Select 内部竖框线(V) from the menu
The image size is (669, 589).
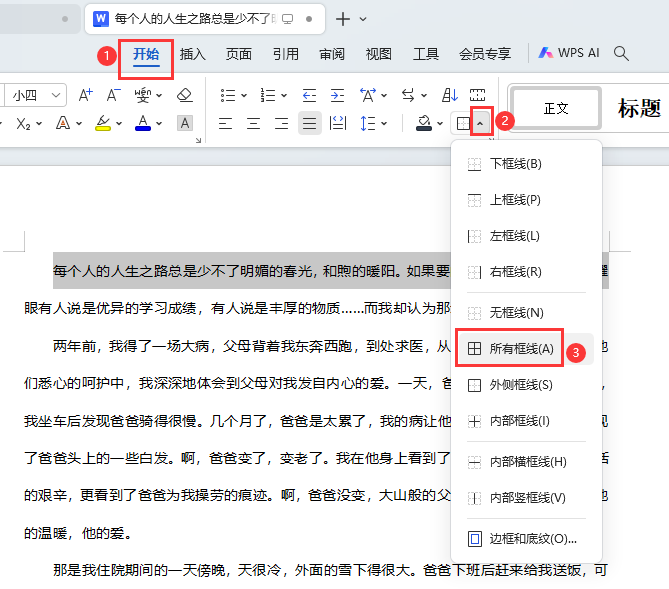pyautogui.click(x=526, y=498)
